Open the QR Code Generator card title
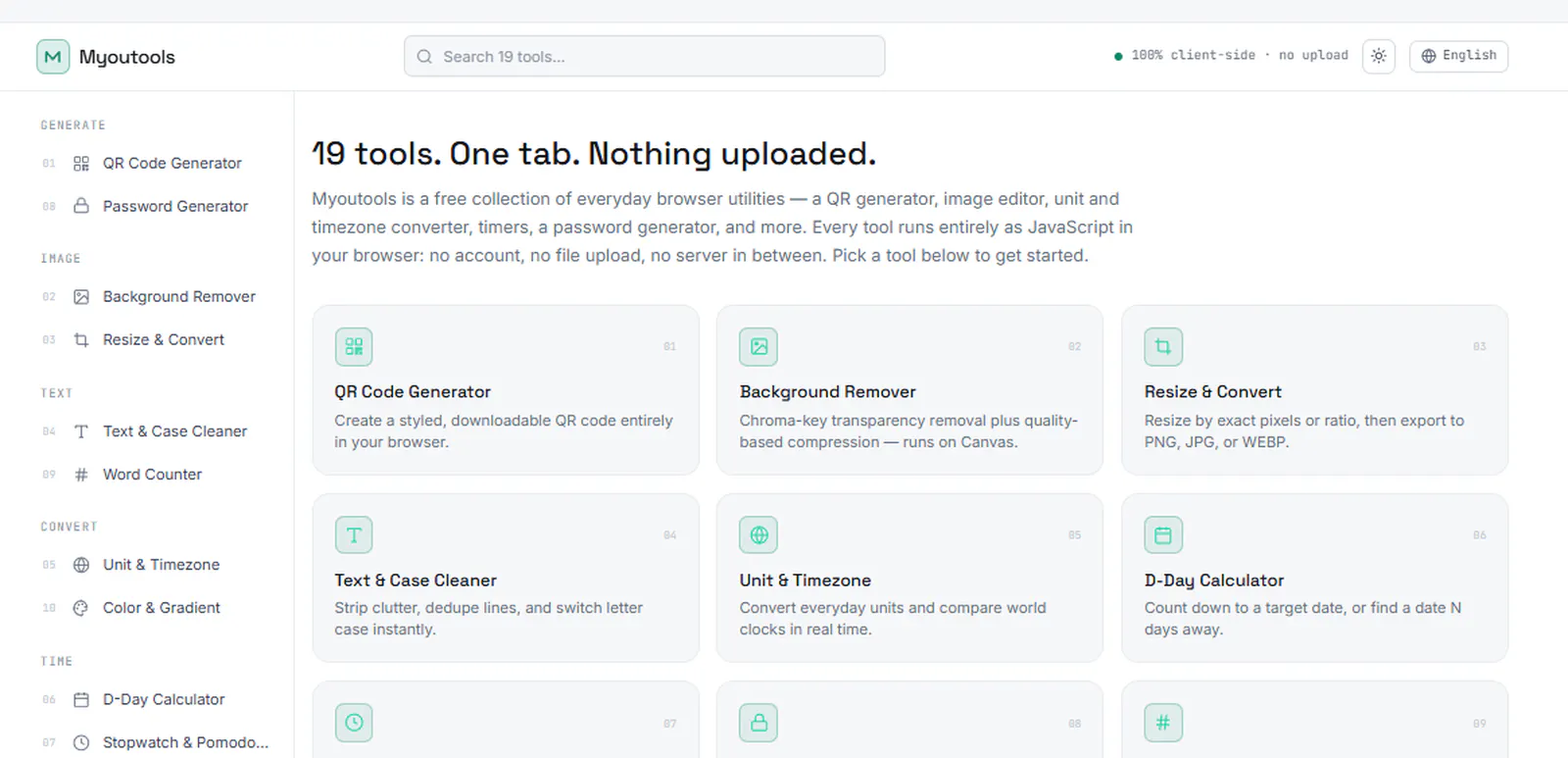 tap(413, 391)
